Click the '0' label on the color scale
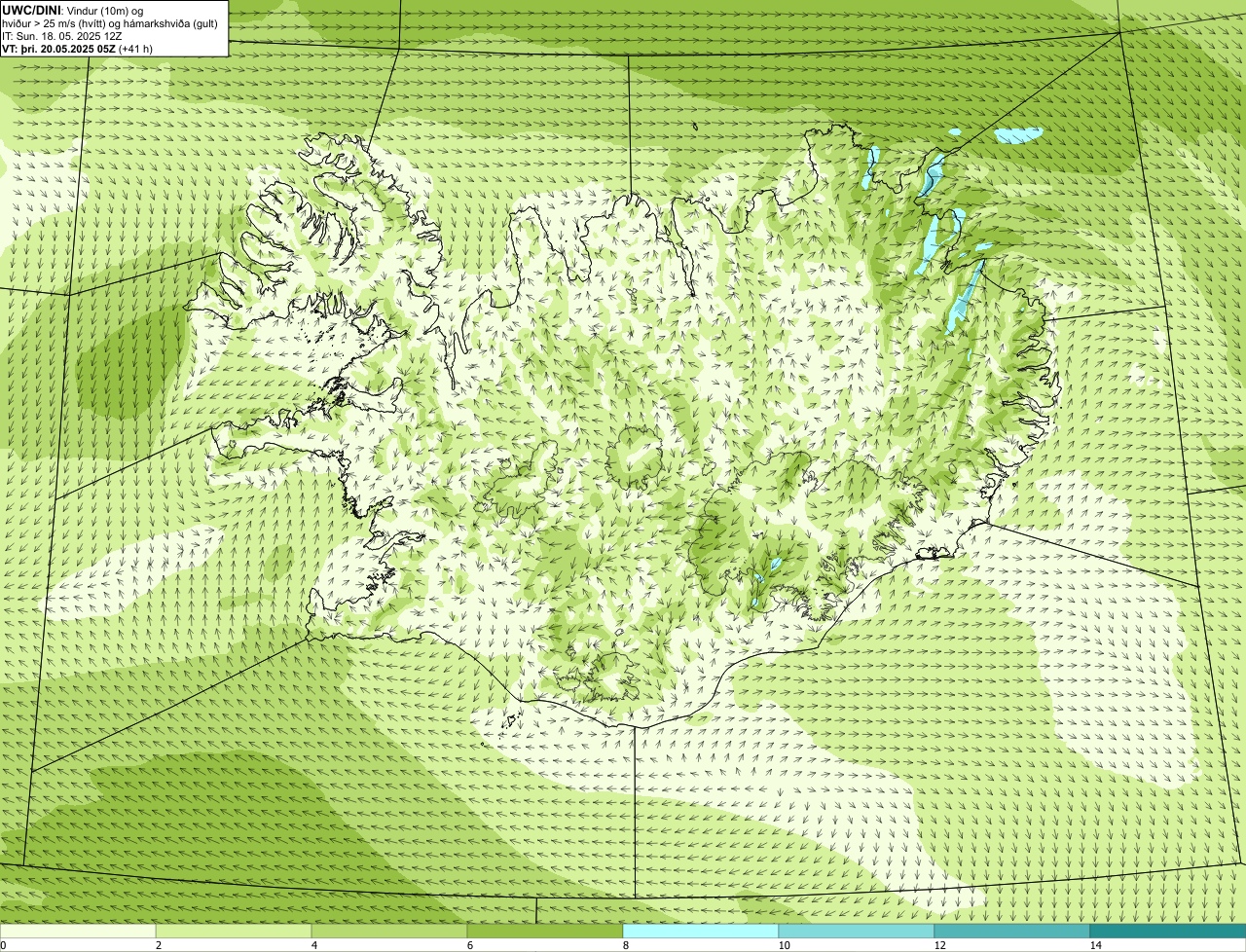 pos(3,945)
